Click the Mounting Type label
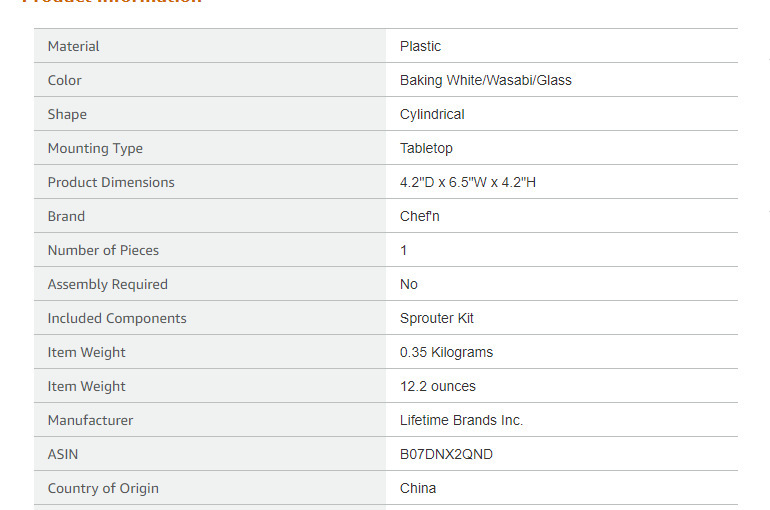 coord(95,148)
